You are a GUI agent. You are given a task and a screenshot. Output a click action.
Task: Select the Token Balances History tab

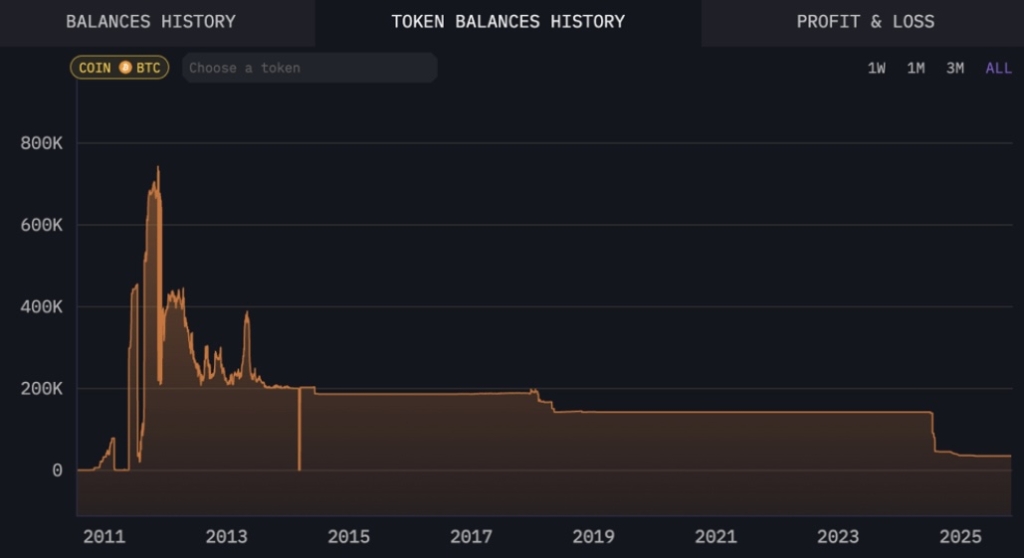(x=508, y=22)
